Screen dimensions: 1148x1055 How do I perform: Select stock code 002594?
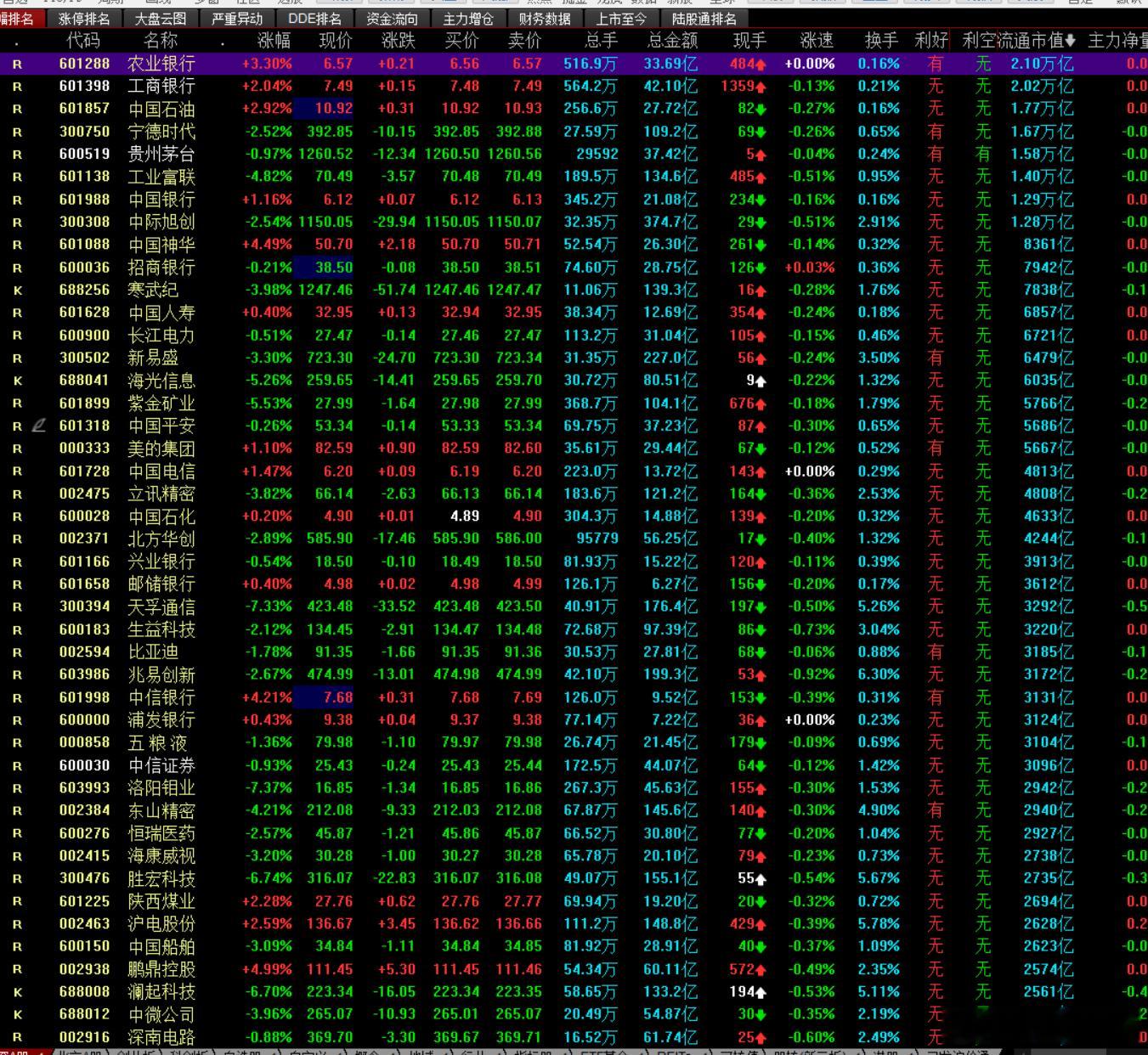coord(84,652)
